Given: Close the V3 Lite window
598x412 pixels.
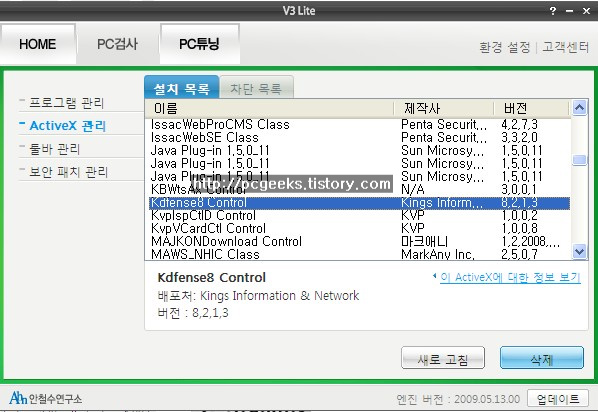Looking at the screenshot, I should tap(587, 11).
